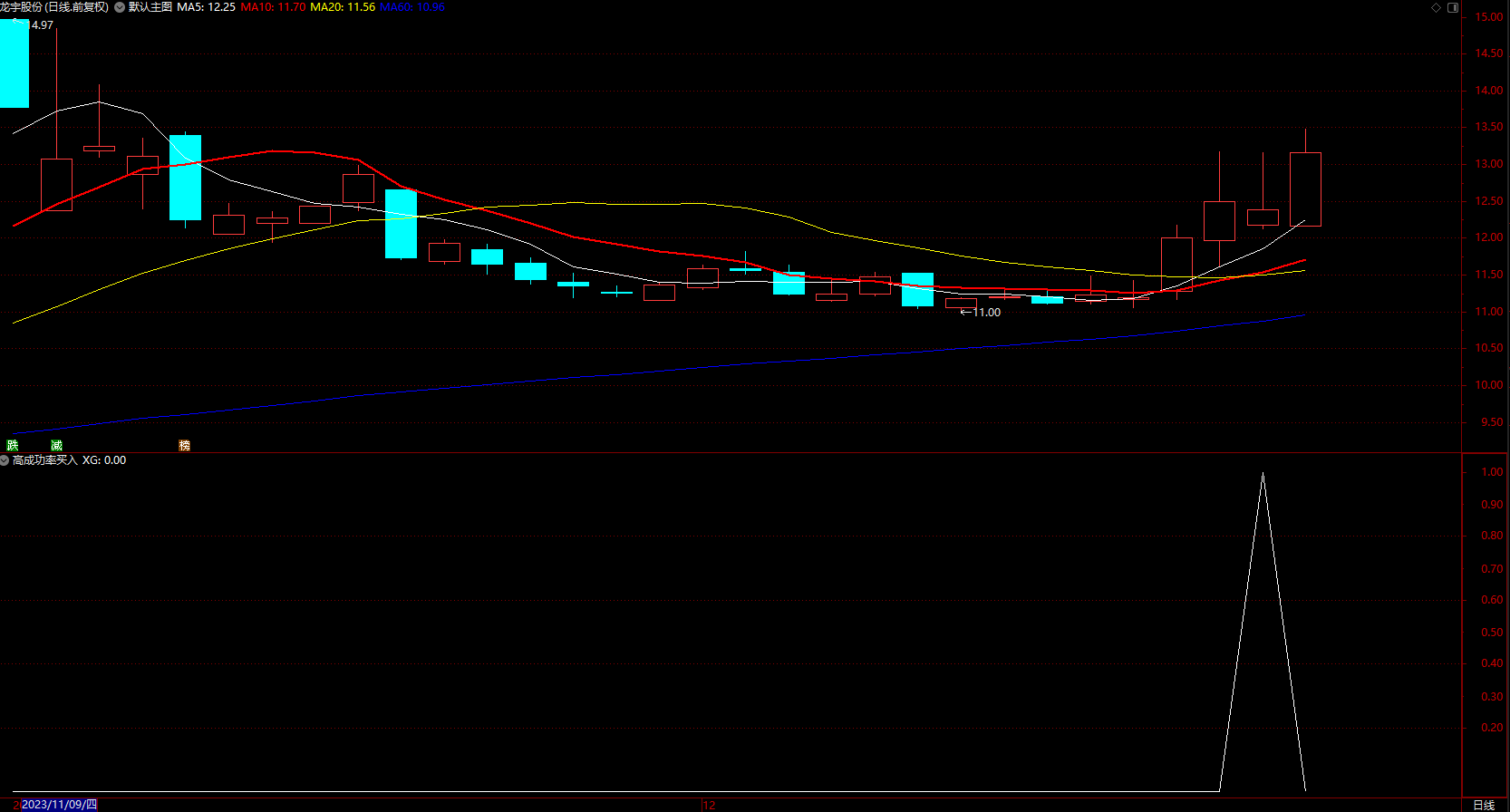Click the green 跌 event marker
The width and height of the screenshot is (1510, 812).
tap(13, 445)
